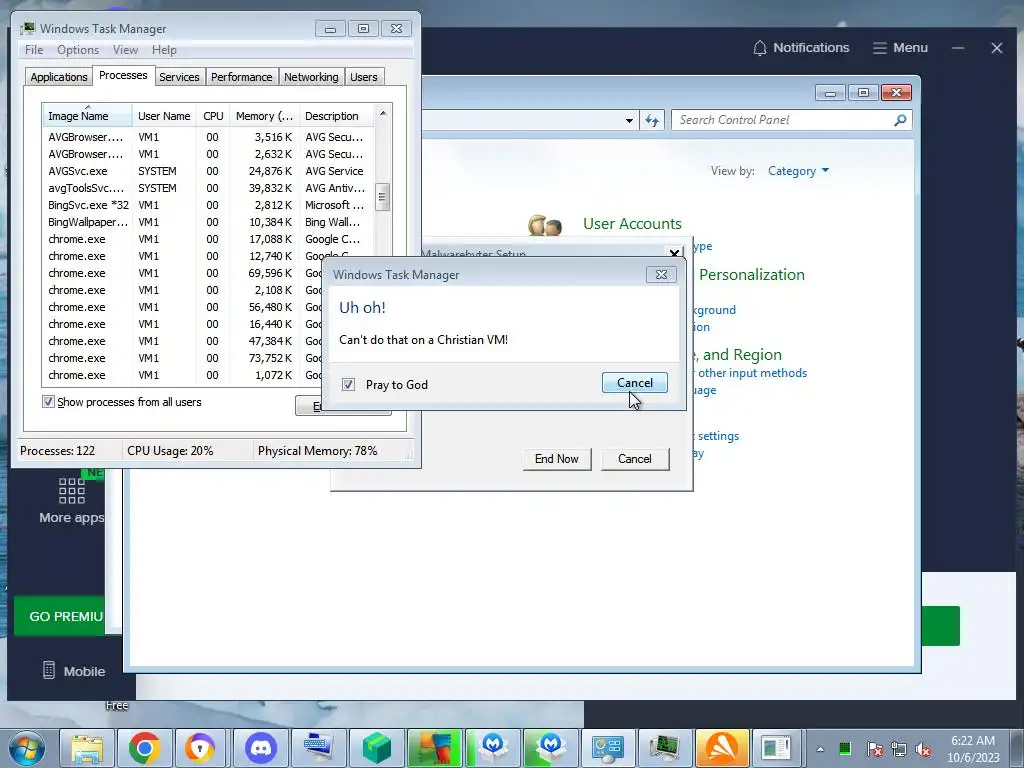Click the Control Panel refresh arrows button
The height and width of the screenshot is (768, 1024).
652,120
